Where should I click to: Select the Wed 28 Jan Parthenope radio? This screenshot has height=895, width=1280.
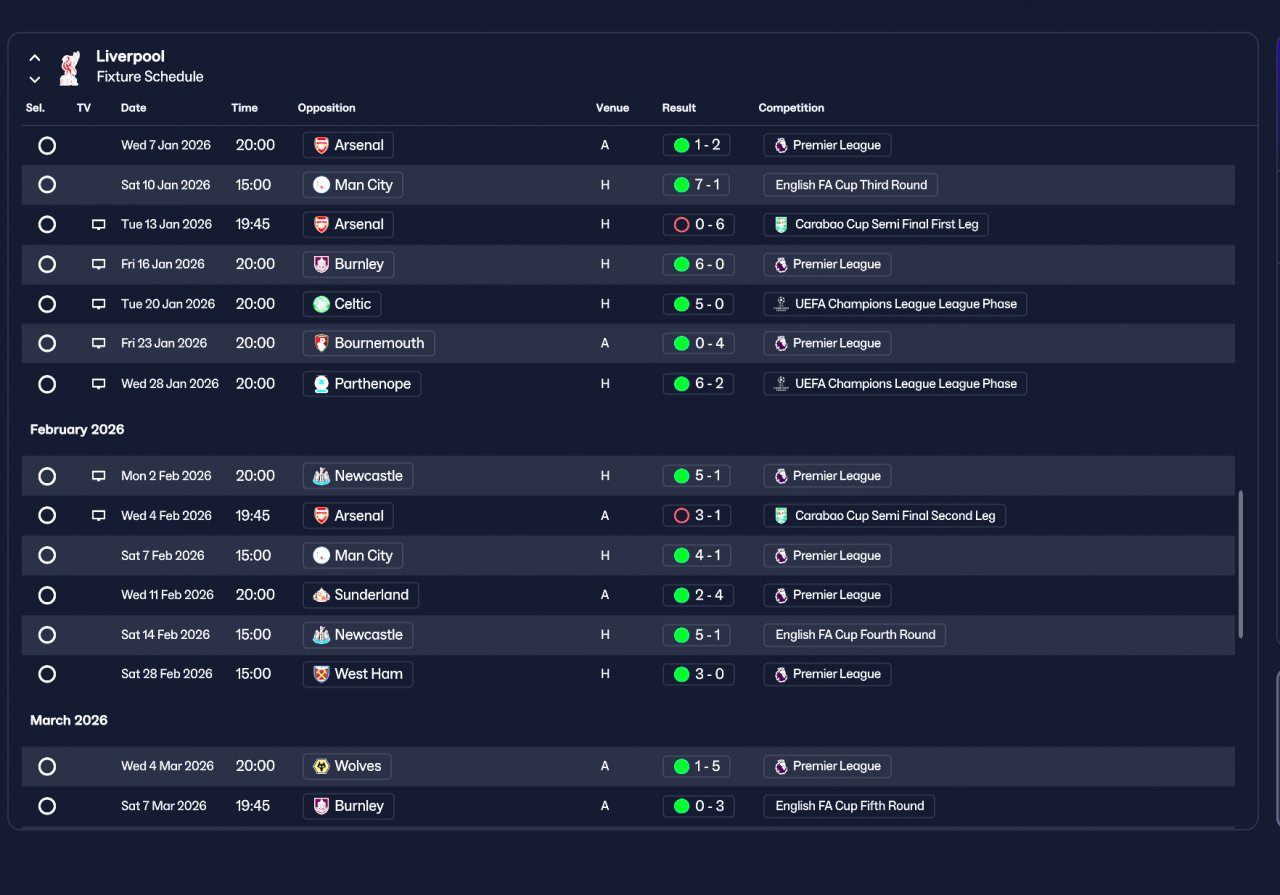click(47, 384)
